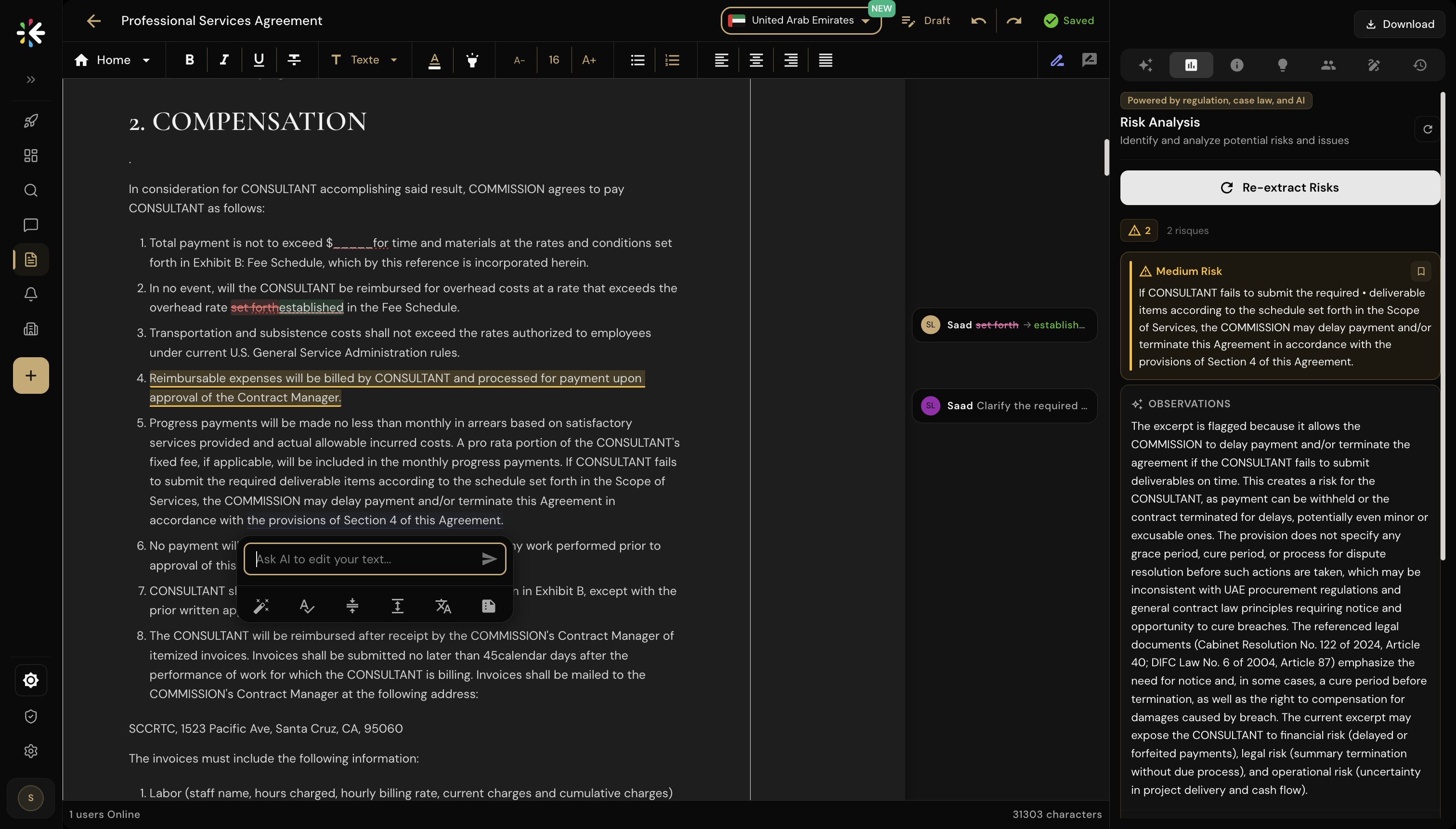Open the chat icon in sidebar
Image resolution: width=1456 pixels, height=829 pixels.
(31, 225)
